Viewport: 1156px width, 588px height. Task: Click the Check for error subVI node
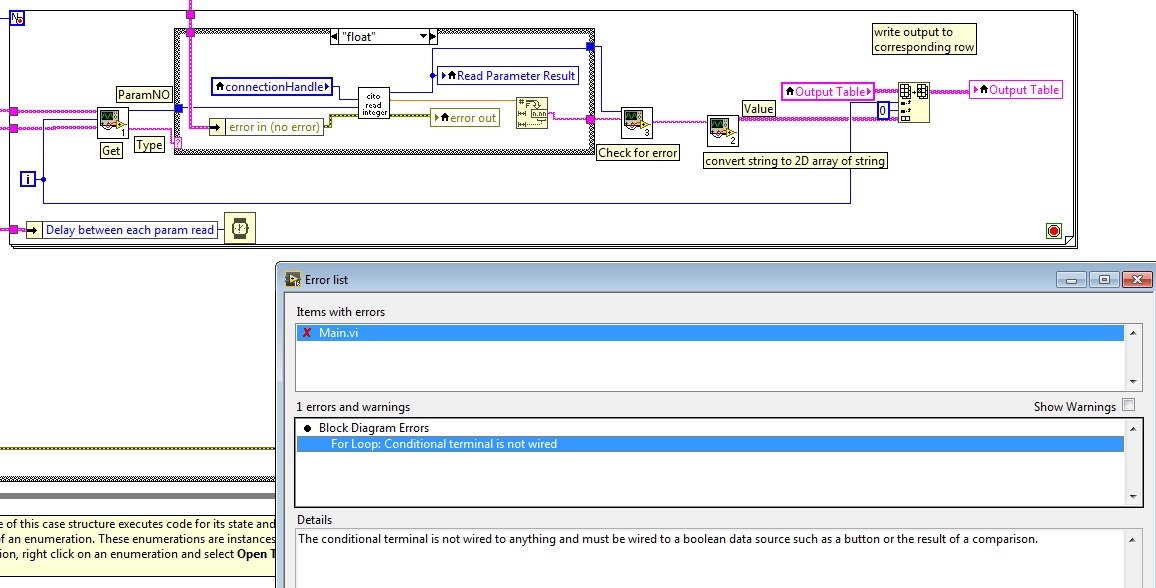pos(637,123)
